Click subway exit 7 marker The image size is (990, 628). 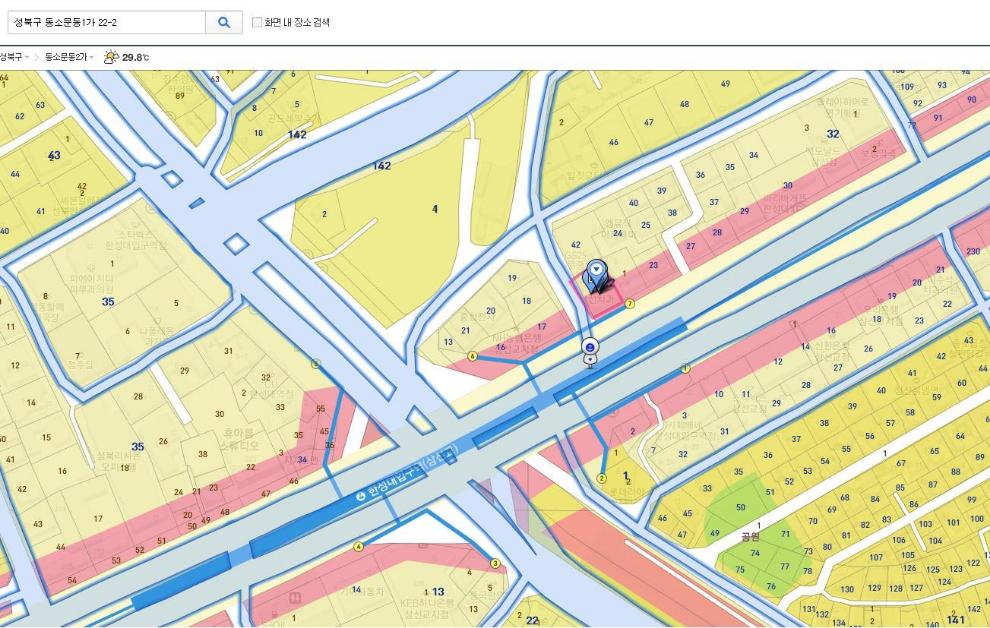[629, 303]
